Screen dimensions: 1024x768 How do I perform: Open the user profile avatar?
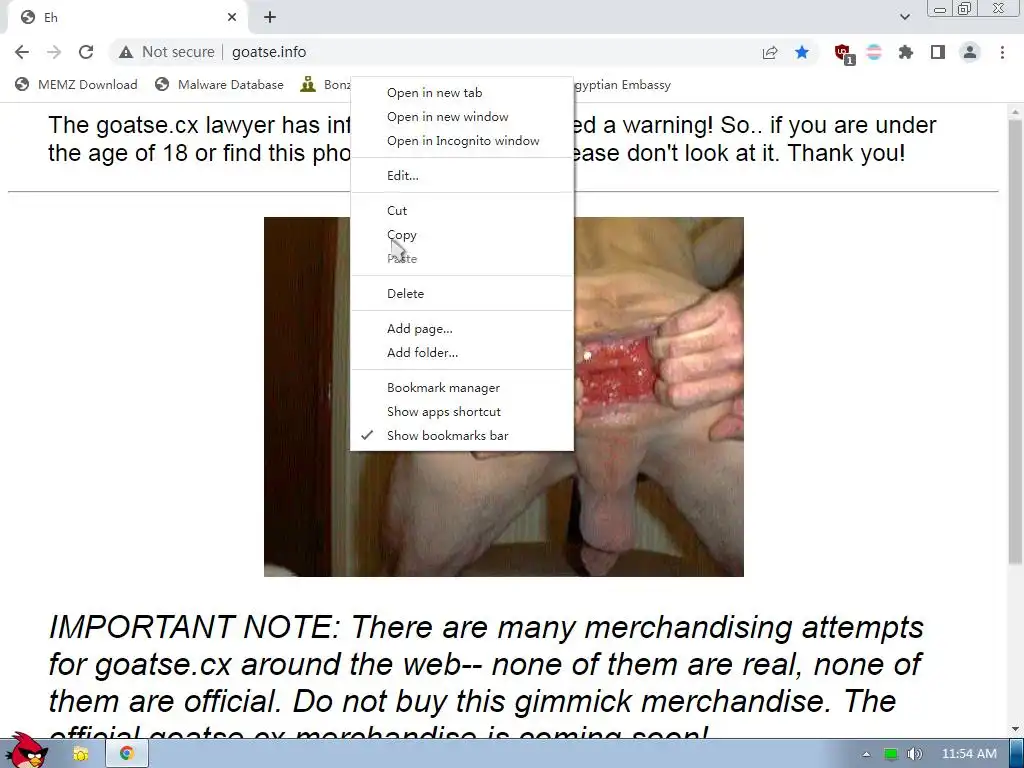click(970, 52)
